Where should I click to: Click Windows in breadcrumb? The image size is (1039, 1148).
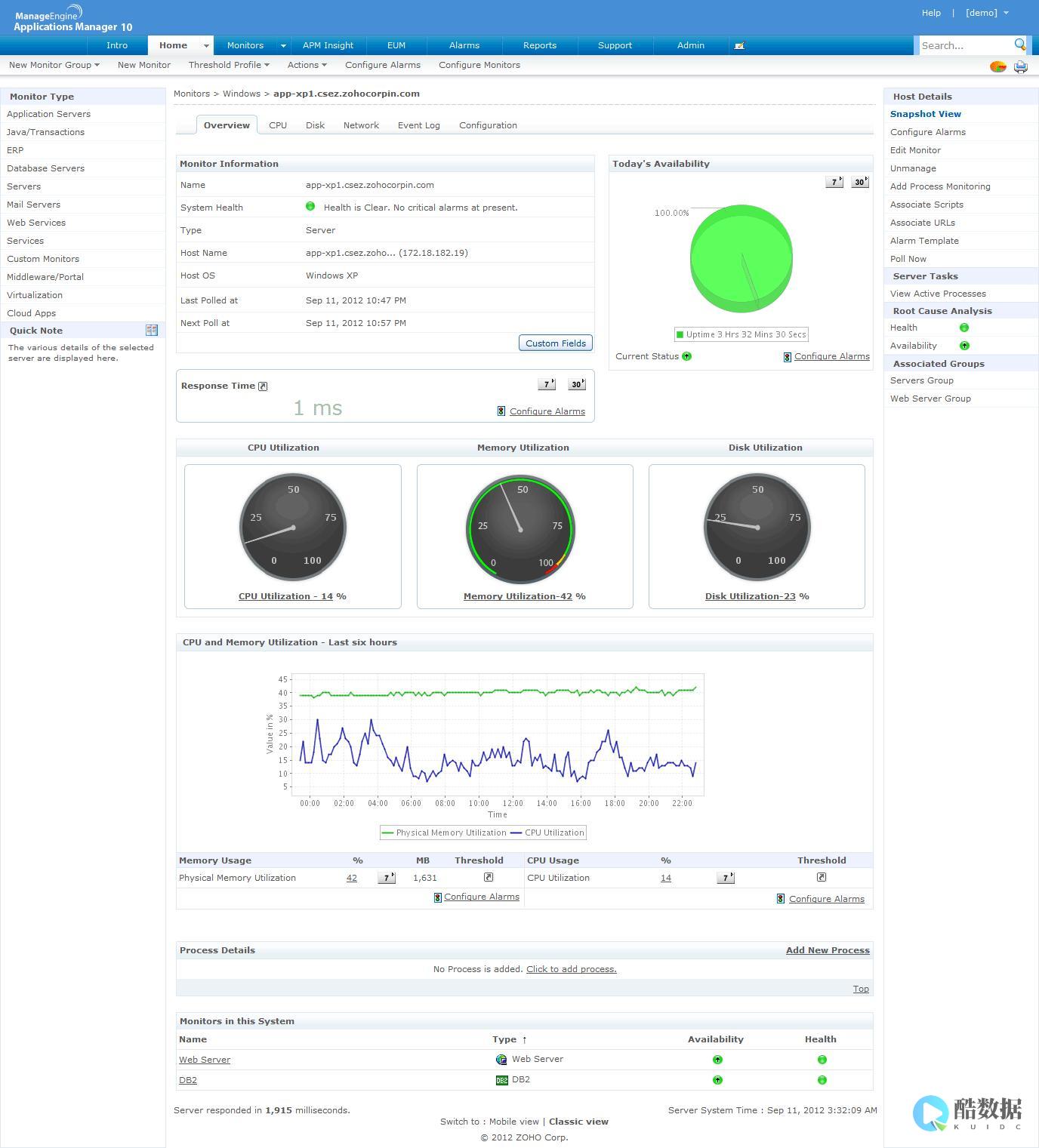(242, 94)
